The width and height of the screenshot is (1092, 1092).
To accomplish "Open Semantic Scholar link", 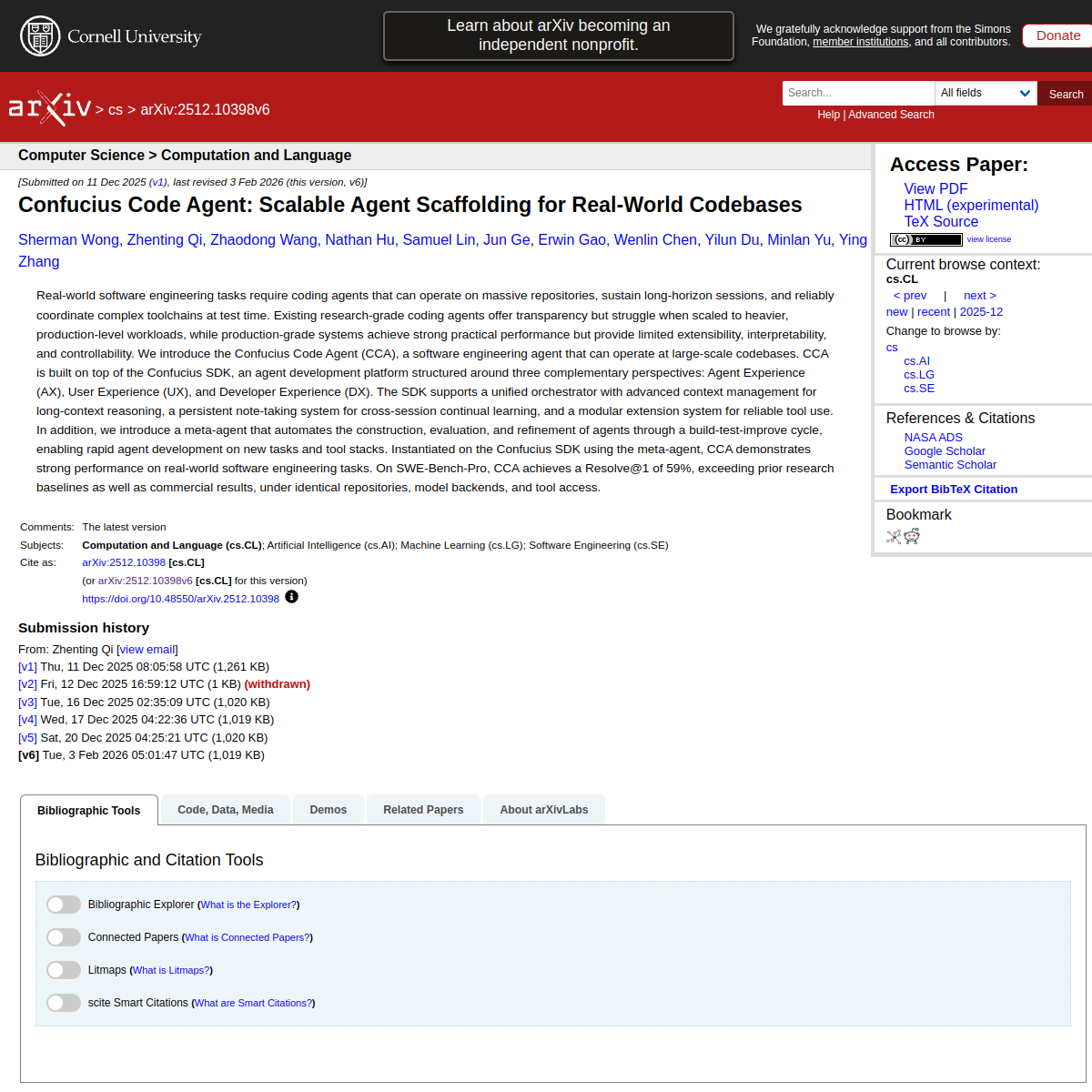I will (950, 465).
